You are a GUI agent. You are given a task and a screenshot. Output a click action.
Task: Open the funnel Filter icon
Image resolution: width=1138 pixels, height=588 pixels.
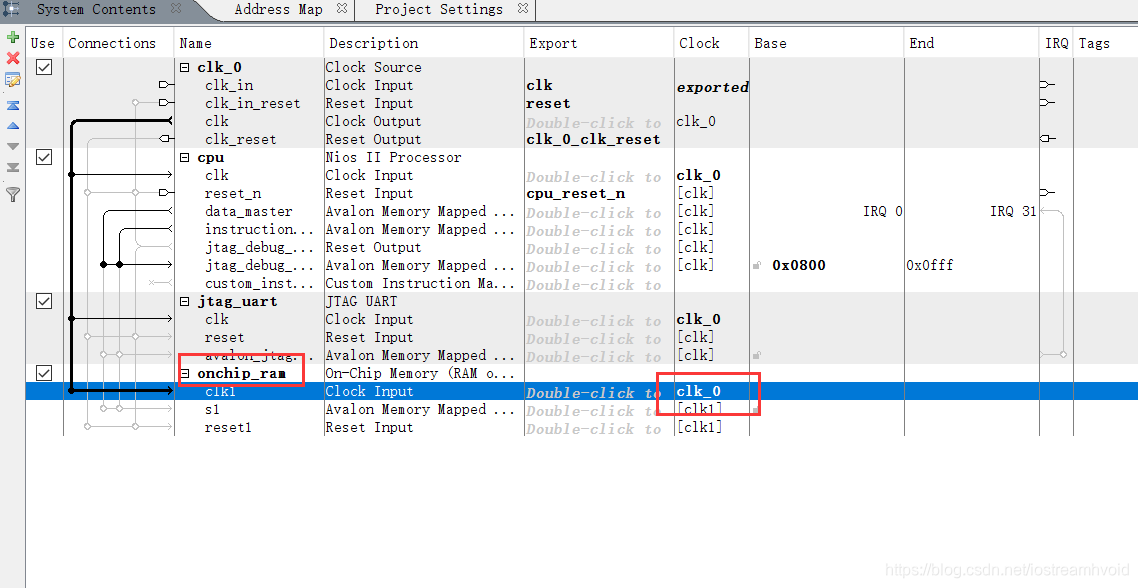pyautogui.click(x=12, y=194)
